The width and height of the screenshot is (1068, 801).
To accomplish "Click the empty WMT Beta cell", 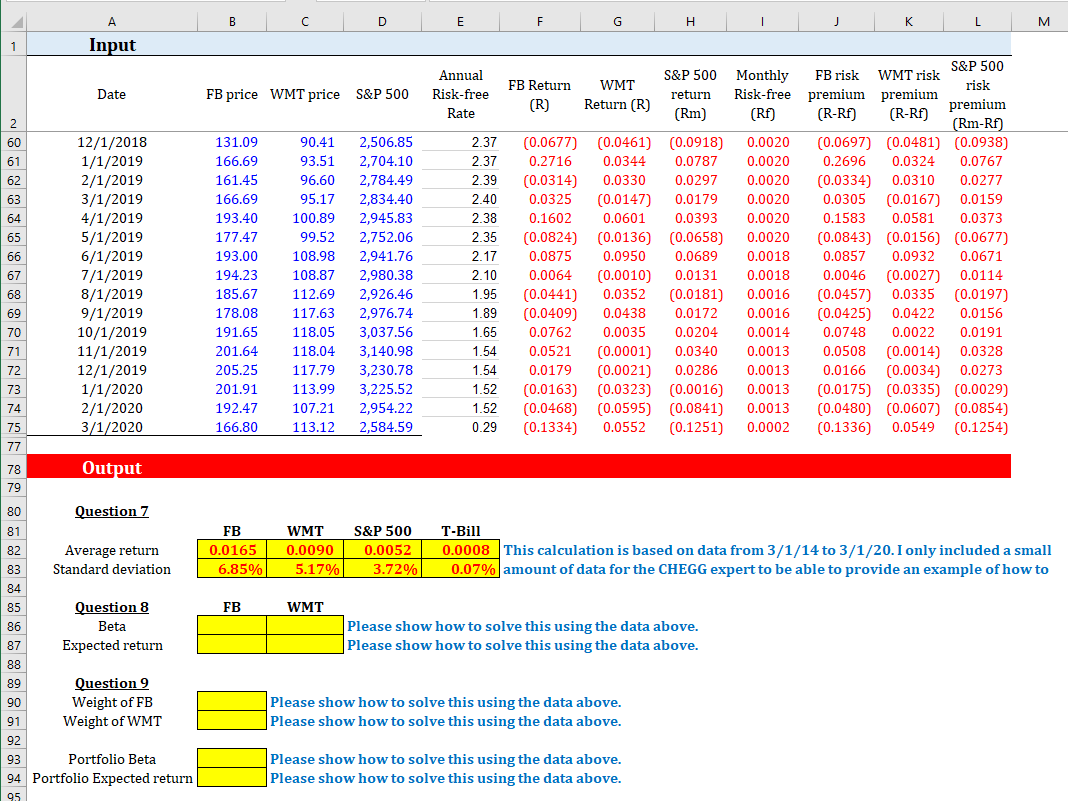I will (305, 626).
